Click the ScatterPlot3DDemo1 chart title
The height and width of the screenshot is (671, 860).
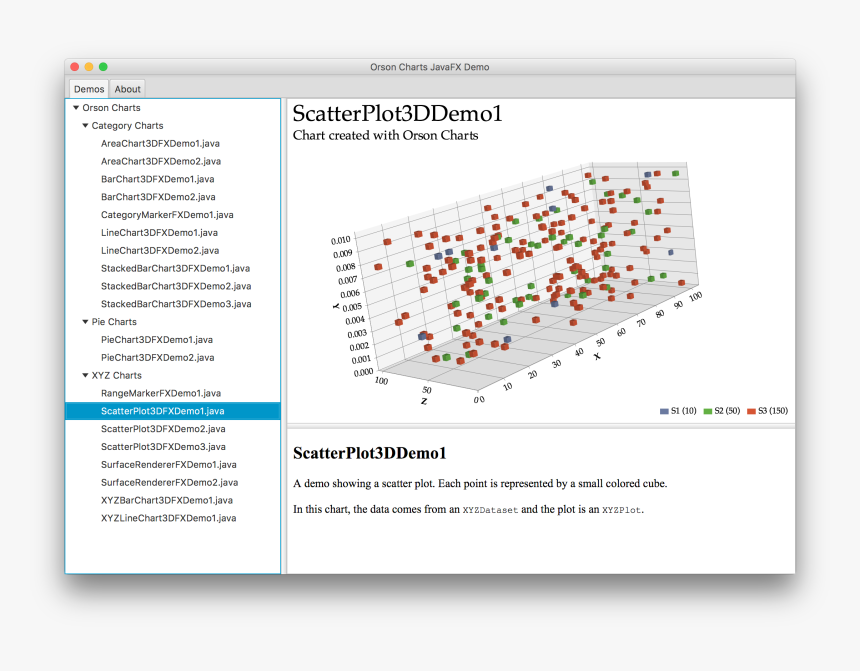[x=397, y=114]
